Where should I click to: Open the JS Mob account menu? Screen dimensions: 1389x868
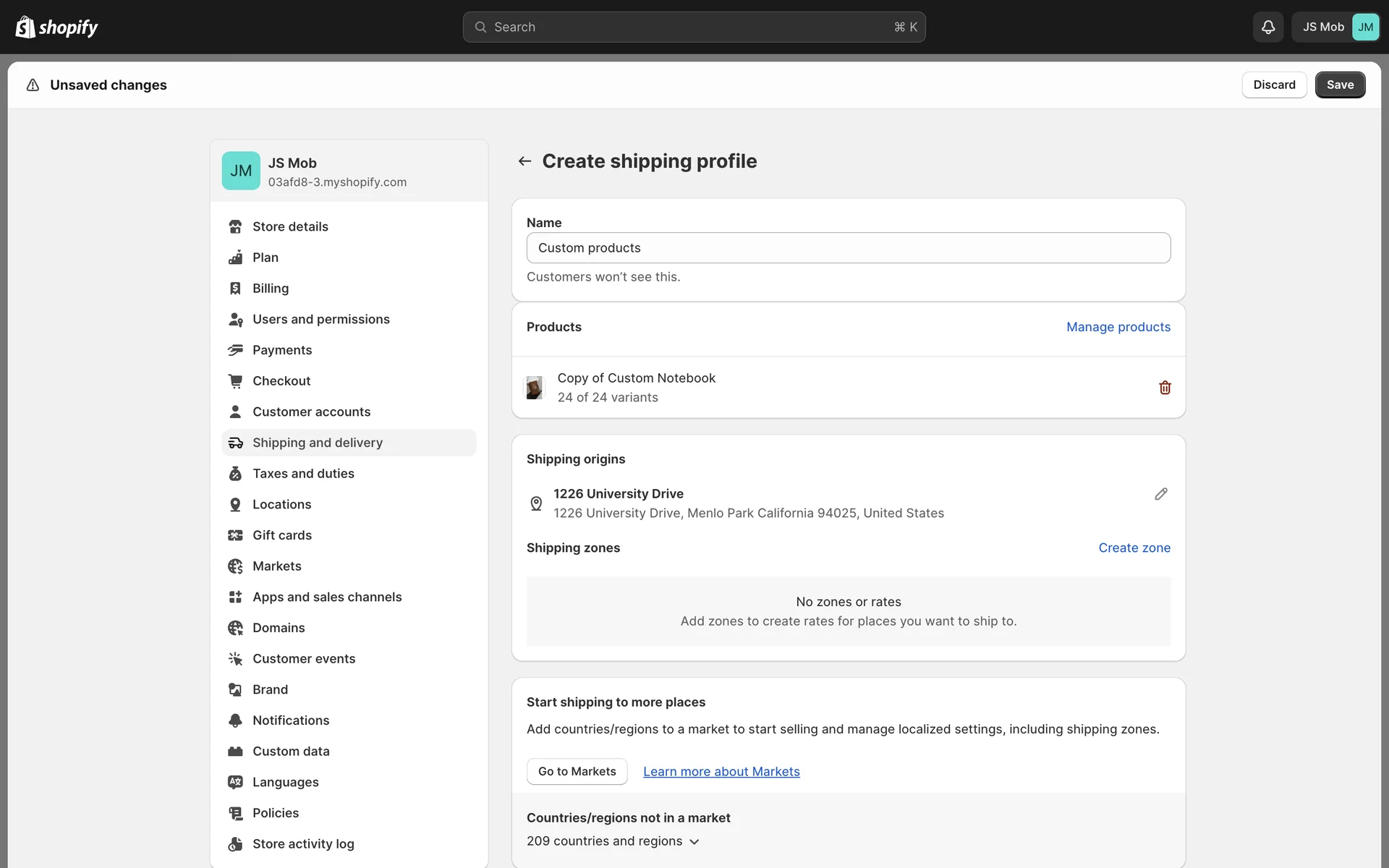pyautogui.click(x=1335, y=27)
